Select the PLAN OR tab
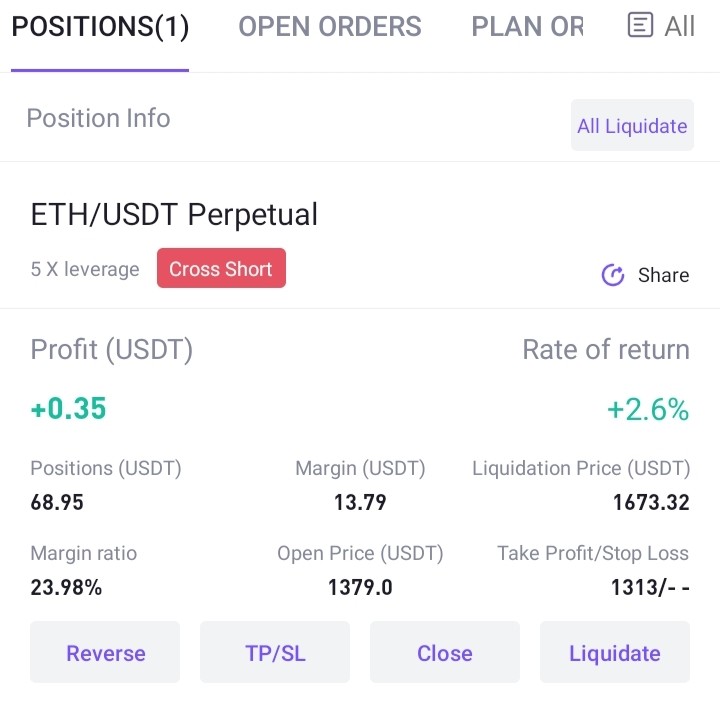 click(527, 26)
